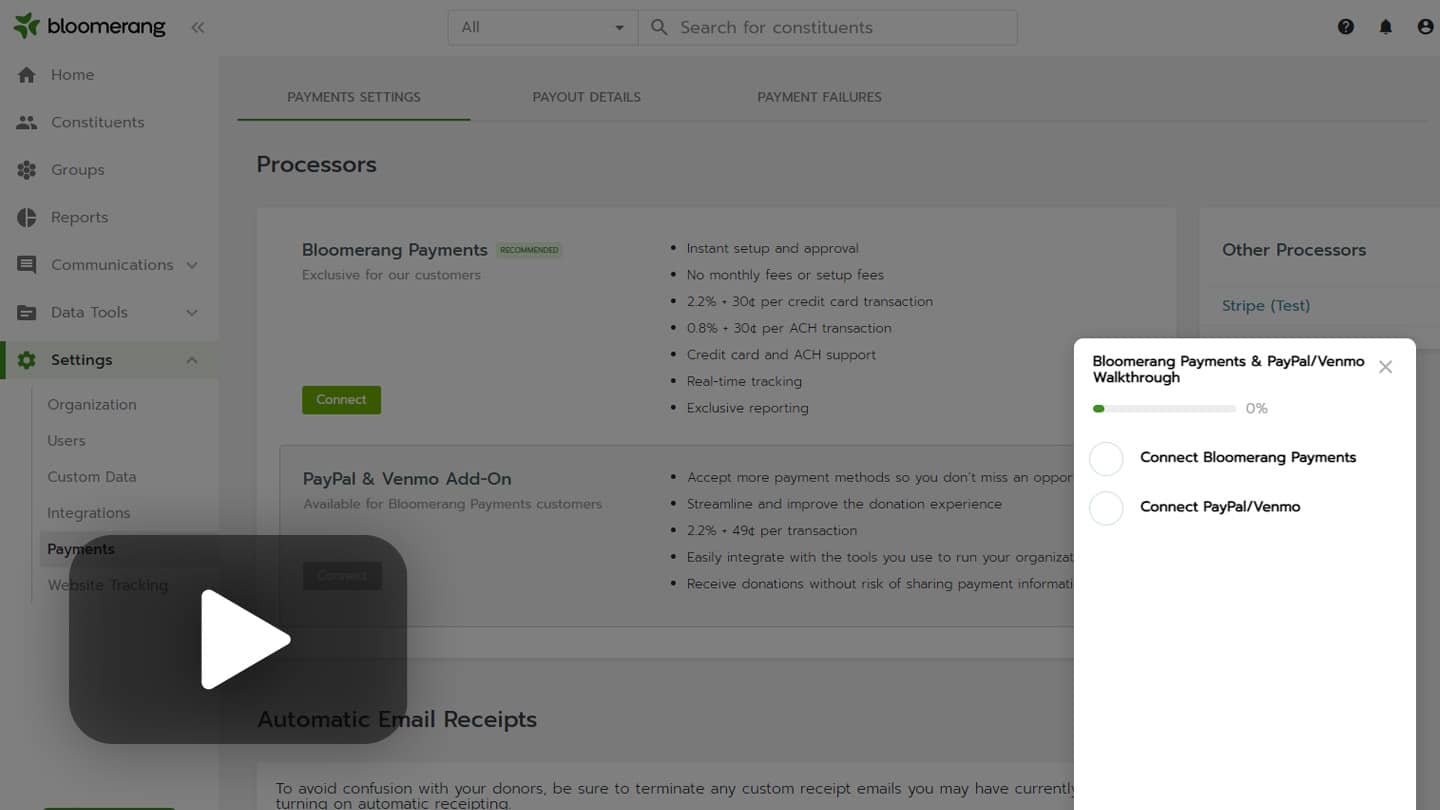Switch to the Payout Details tab
Viewport: 1440px width, 810px height.
(586, 97)
